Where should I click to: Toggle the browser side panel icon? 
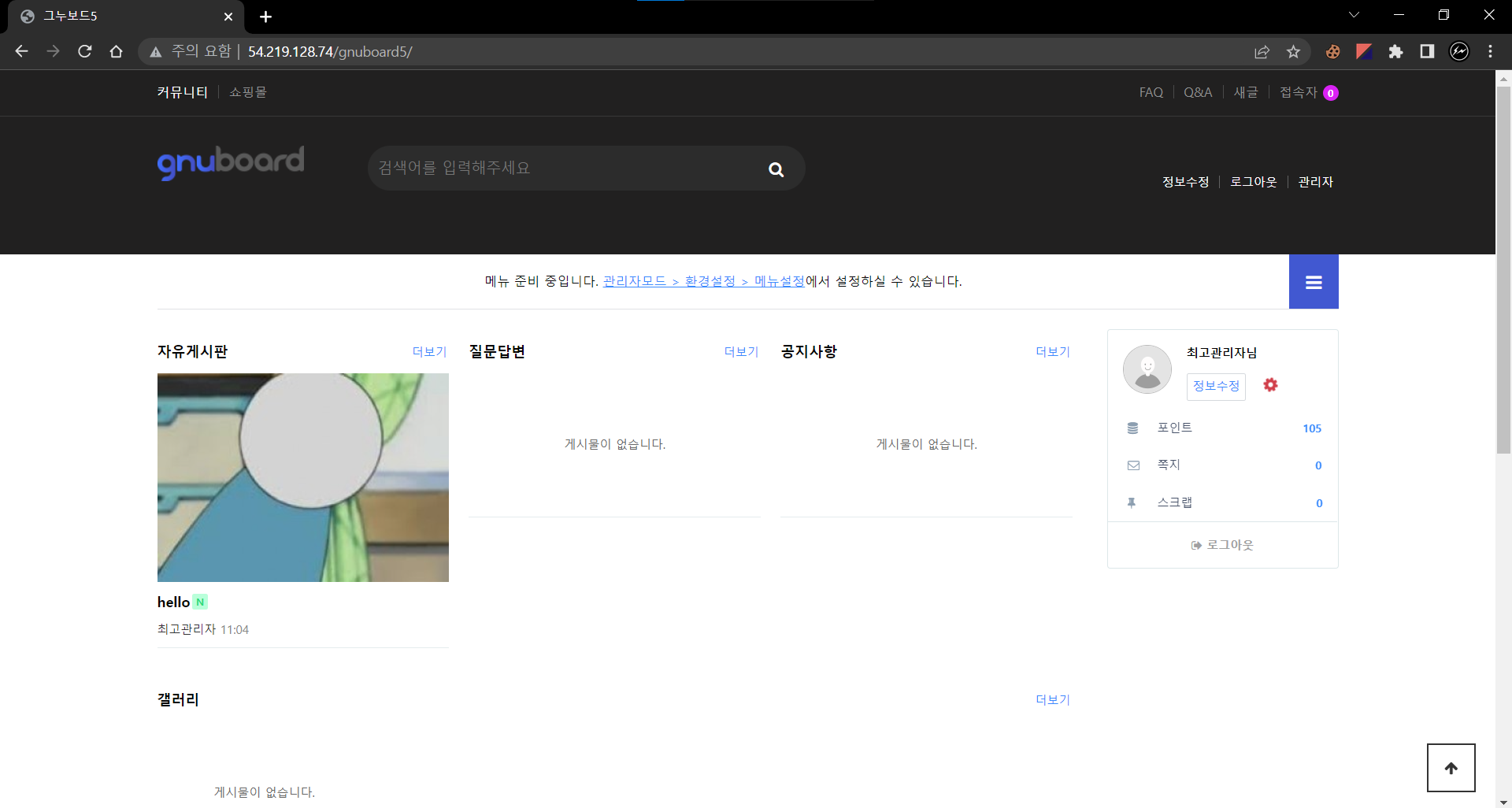coord(1427,52)
